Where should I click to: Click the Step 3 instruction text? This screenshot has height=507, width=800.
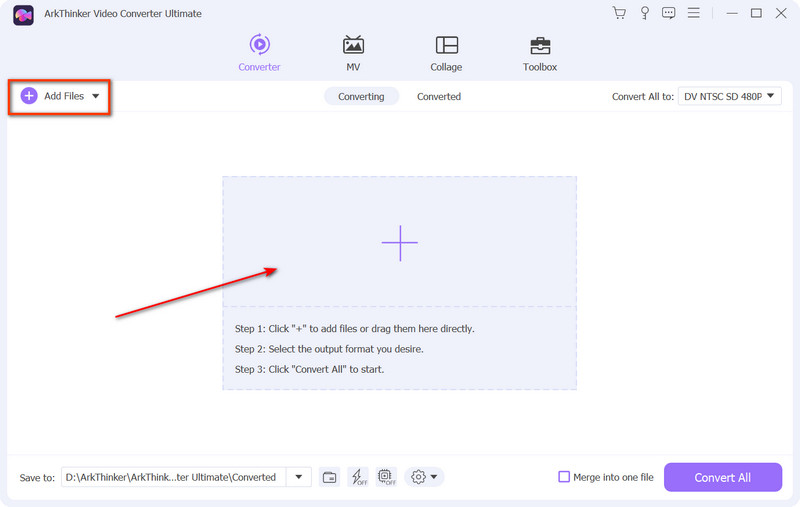tap(309, 369)
